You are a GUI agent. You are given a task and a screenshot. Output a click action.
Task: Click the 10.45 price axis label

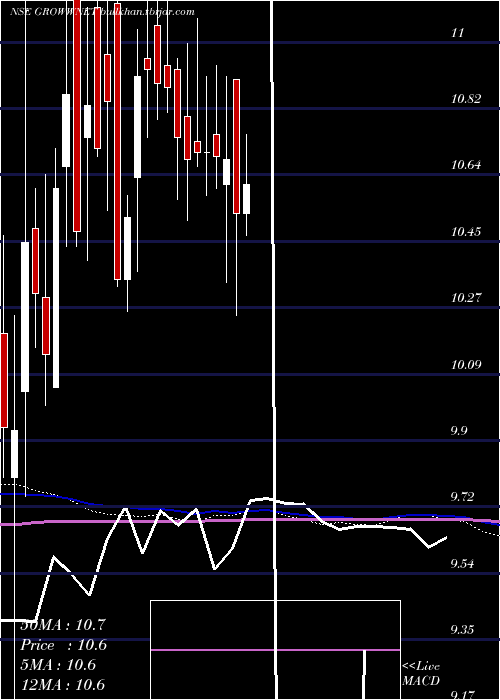tap(466, 231)
